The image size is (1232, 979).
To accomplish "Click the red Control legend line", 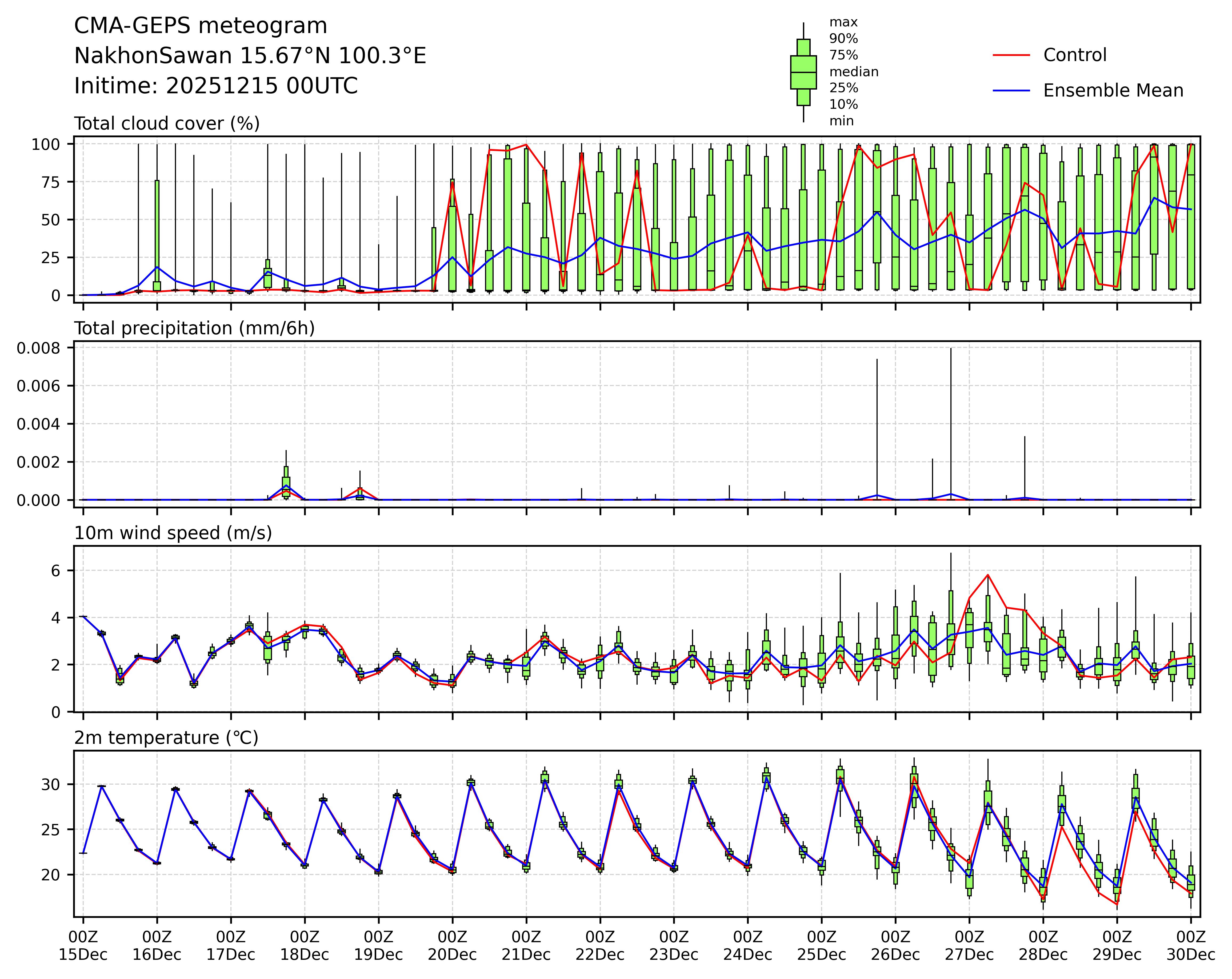I will click(x=1011, y=55).
